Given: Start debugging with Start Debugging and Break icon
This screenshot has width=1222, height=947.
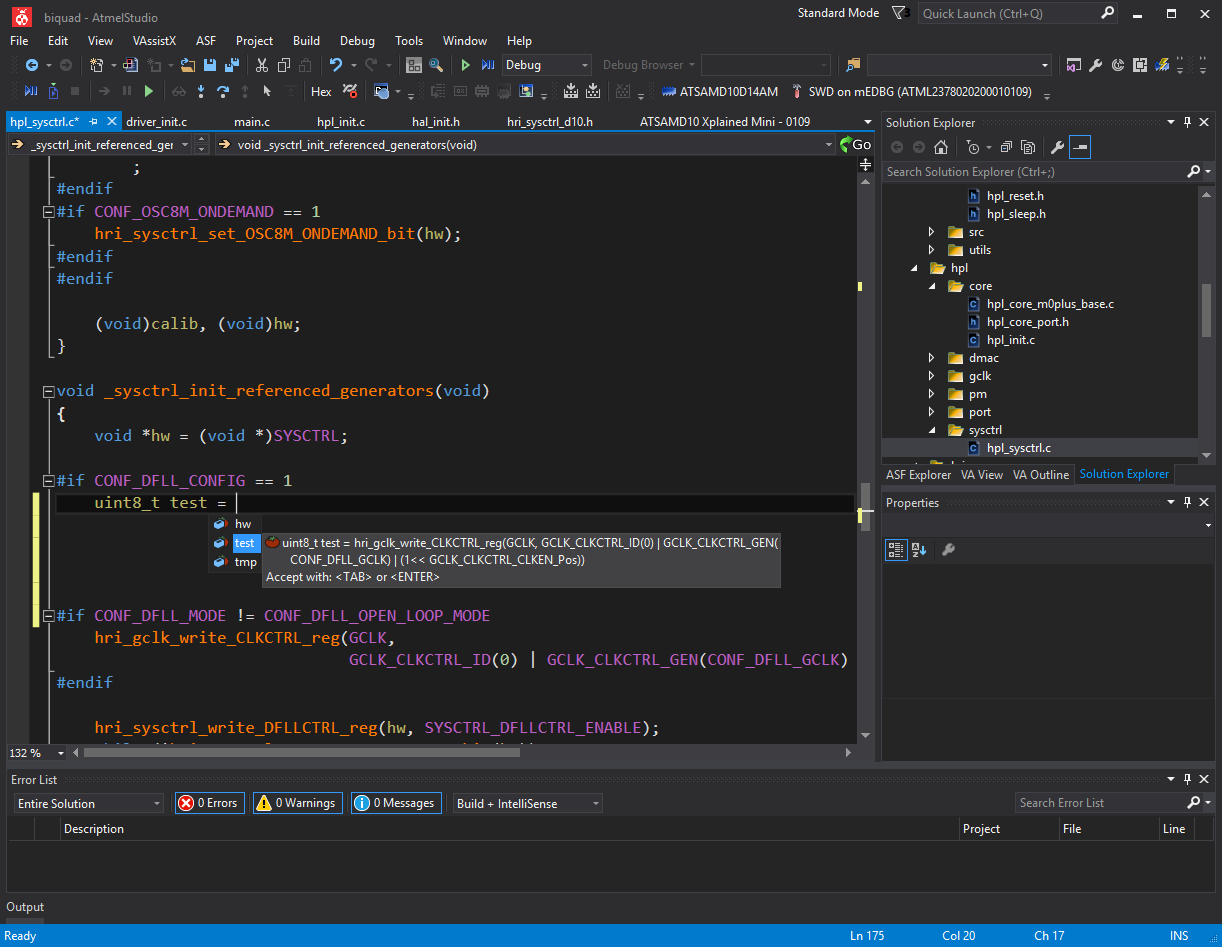Looking at the screenshot, I should click(x=488, y=65).
